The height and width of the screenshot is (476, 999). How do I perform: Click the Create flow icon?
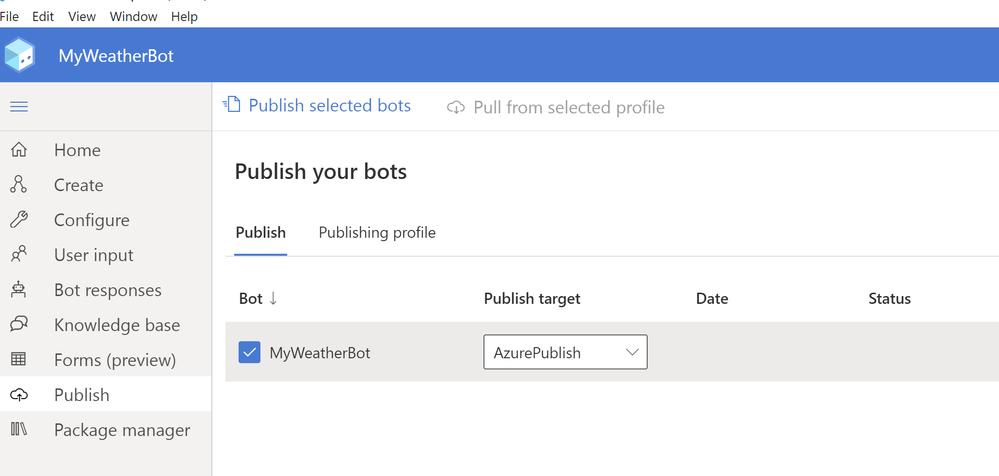coord(18,185)
